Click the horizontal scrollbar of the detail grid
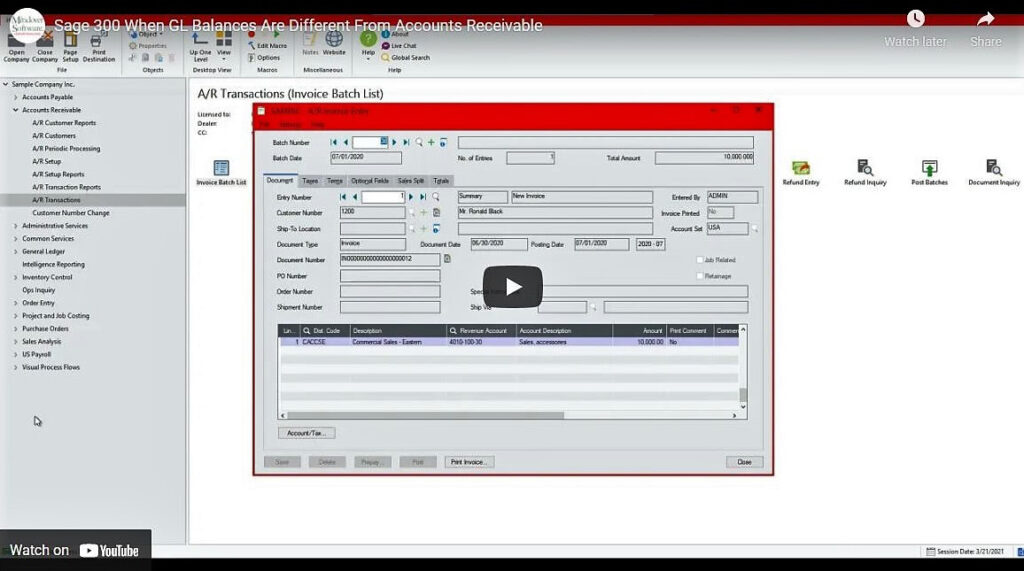Viewport: 1024px width, 571px height. [x=425, y=415]
